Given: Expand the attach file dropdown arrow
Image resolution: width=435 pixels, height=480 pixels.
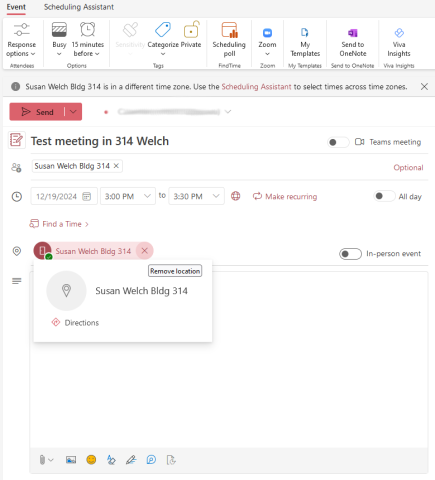Looking at the screenshot, I should click(x=51, y=460).
